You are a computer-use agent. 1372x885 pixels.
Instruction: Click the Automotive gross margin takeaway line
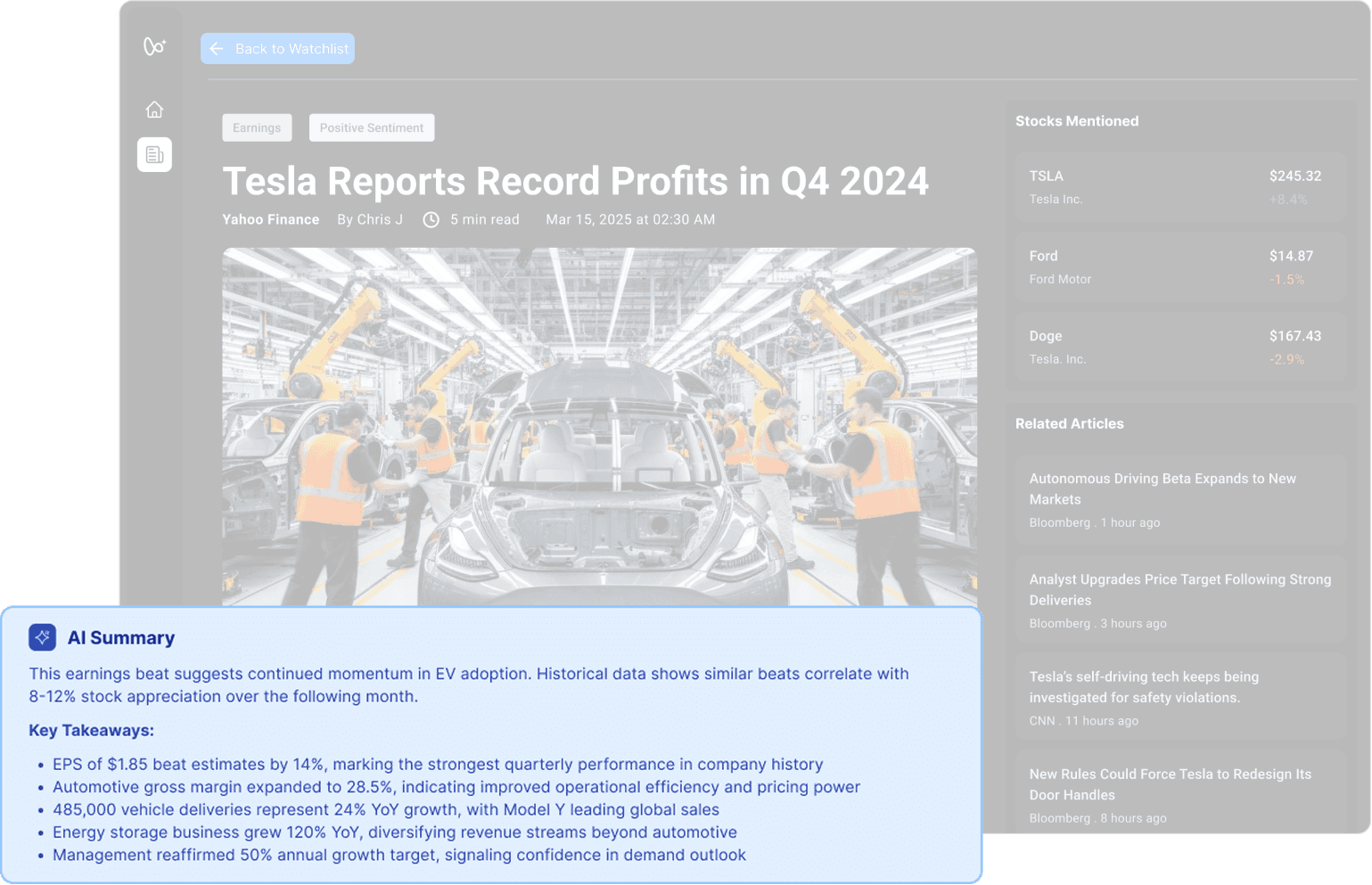coord(456,787)
